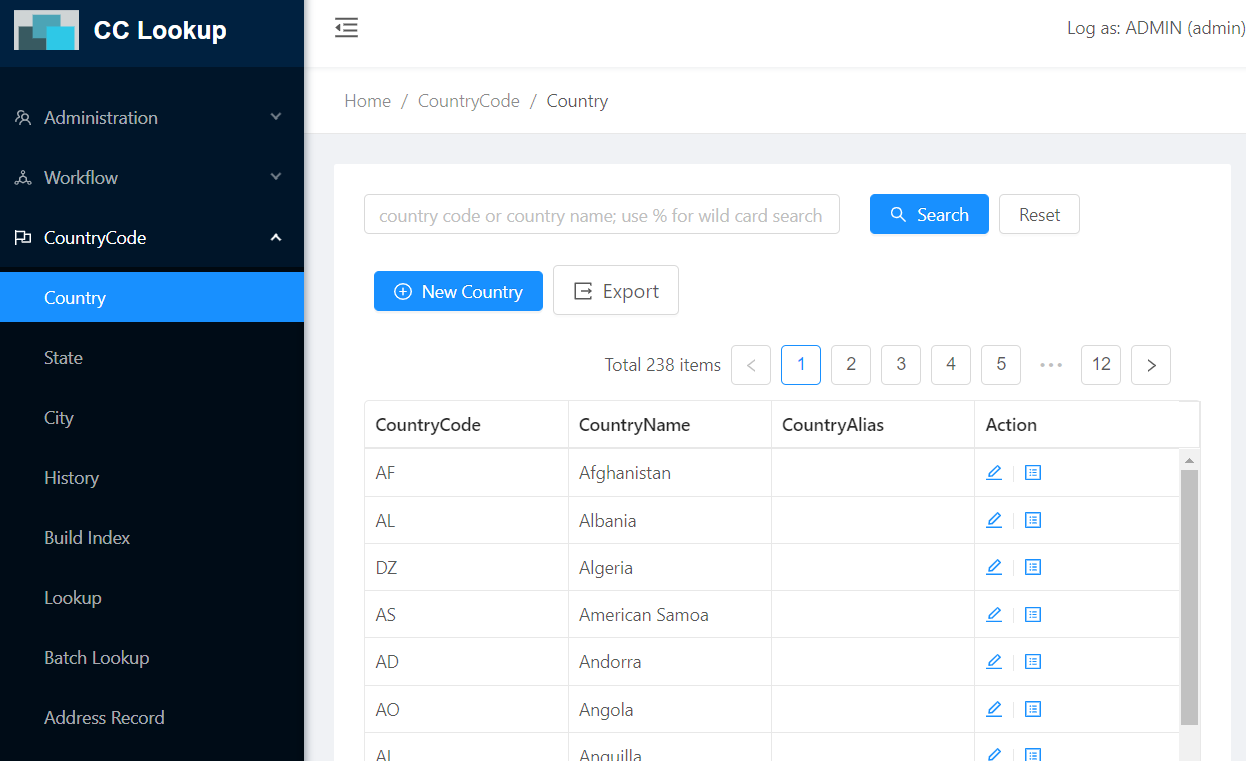1246x761 pixels.
Task: Click the edit pencil icon for Afghanistan
Action: (x=994, y=472)
